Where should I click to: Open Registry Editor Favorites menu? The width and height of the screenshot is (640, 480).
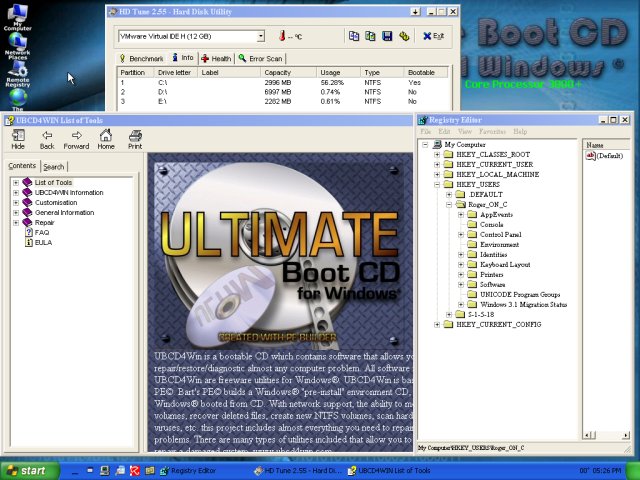coord(492,131)
